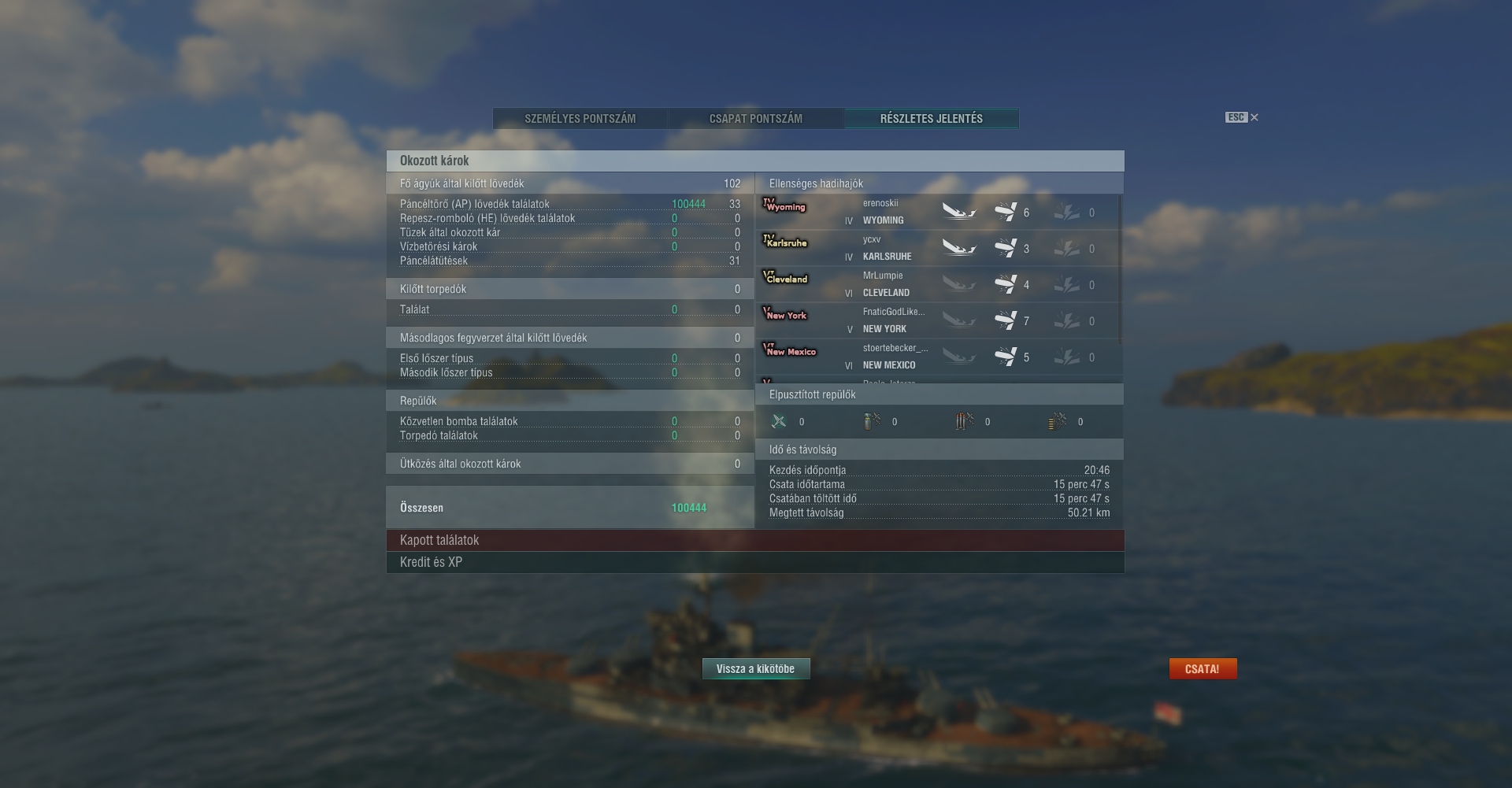1512x788 pixels.
Task: Click the shell hits icon for Karlsruhe
Action: (1006, 248)
